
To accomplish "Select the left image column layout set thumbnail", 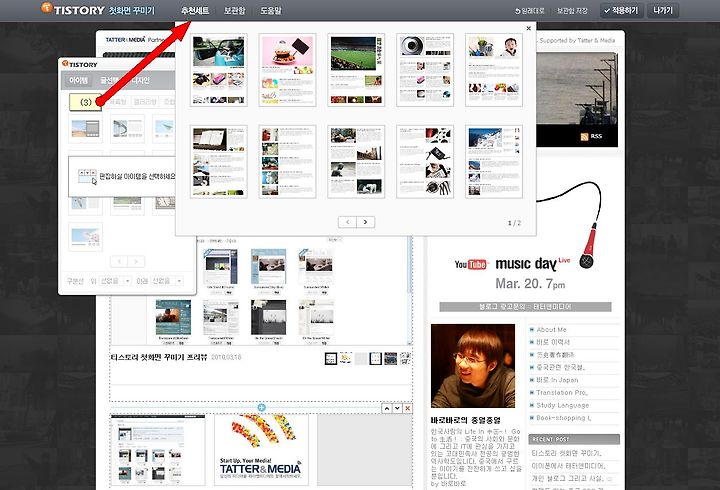I will [x=287, y=162].
